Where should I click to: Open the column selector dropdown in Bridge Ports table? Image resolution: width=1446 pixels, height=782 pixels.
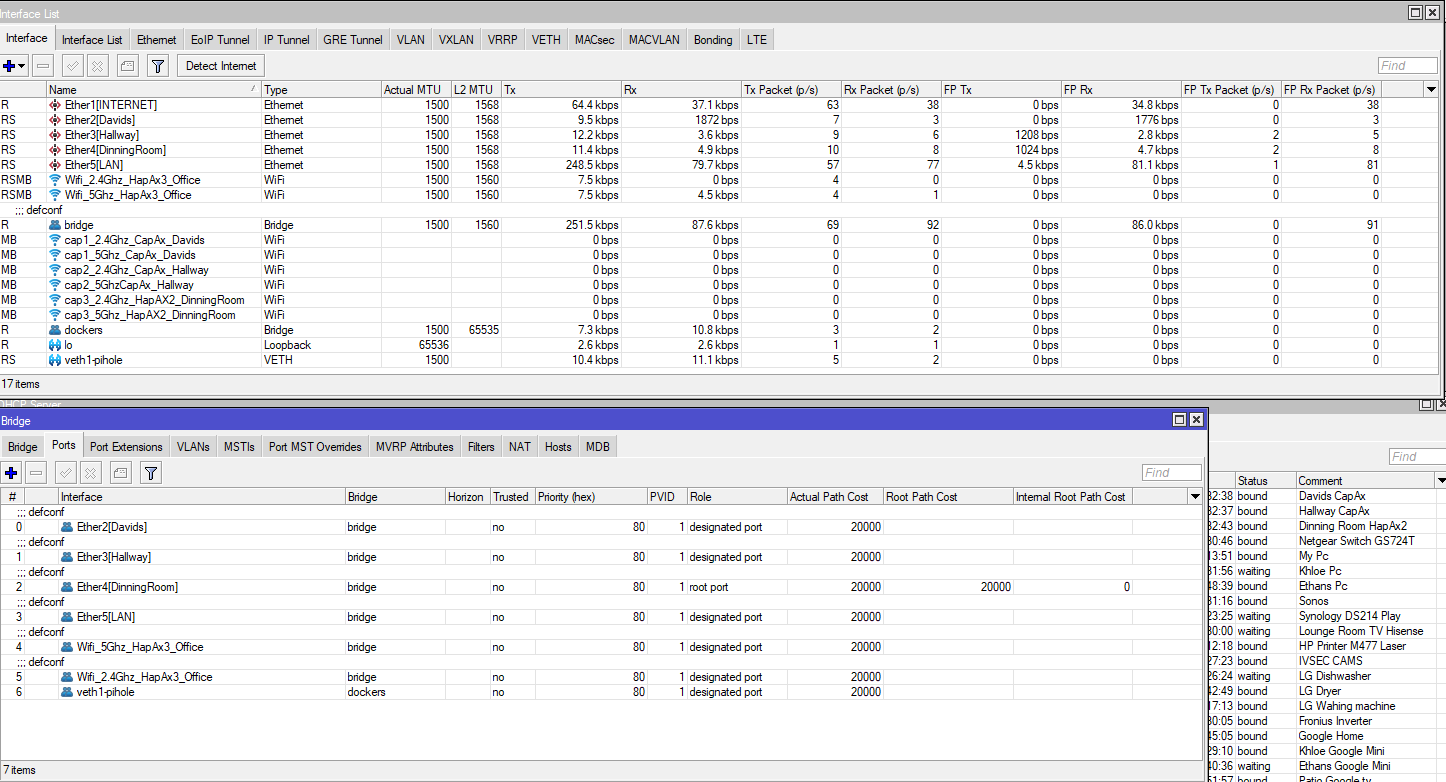[x=1194, y=497]
